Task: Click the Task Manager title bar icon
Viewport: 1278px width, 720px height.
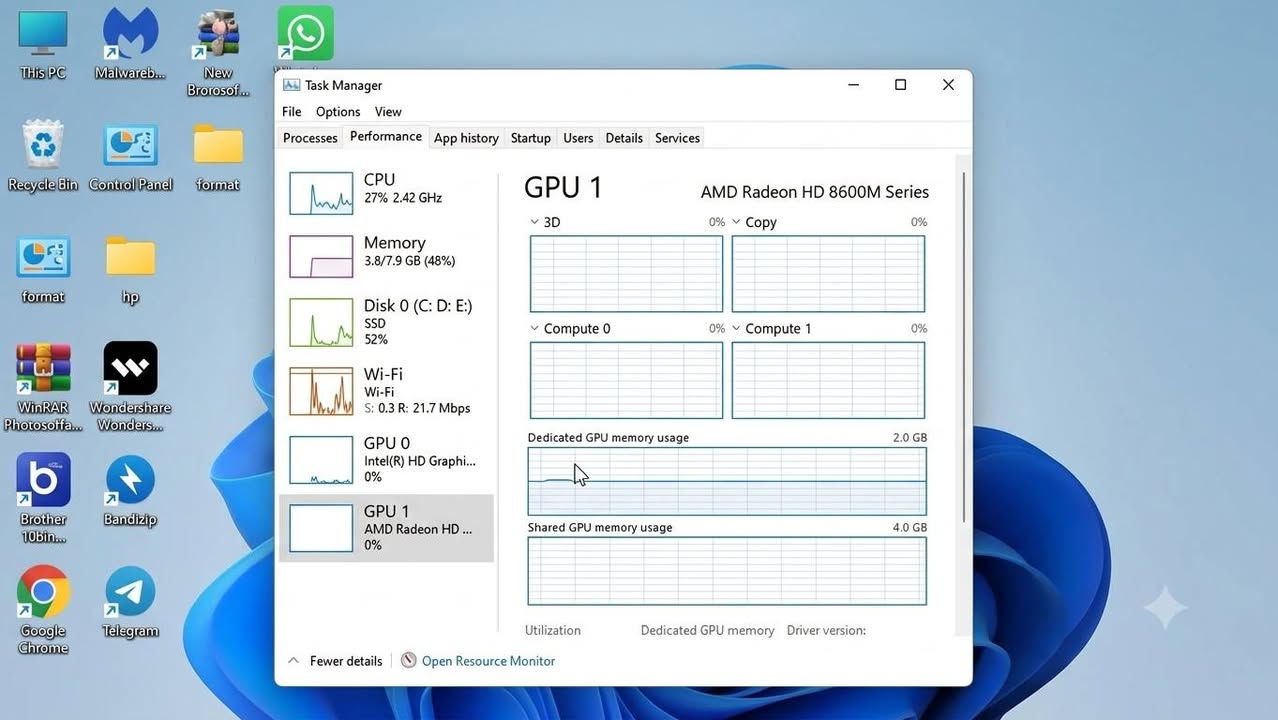Action: pos(291,85)
